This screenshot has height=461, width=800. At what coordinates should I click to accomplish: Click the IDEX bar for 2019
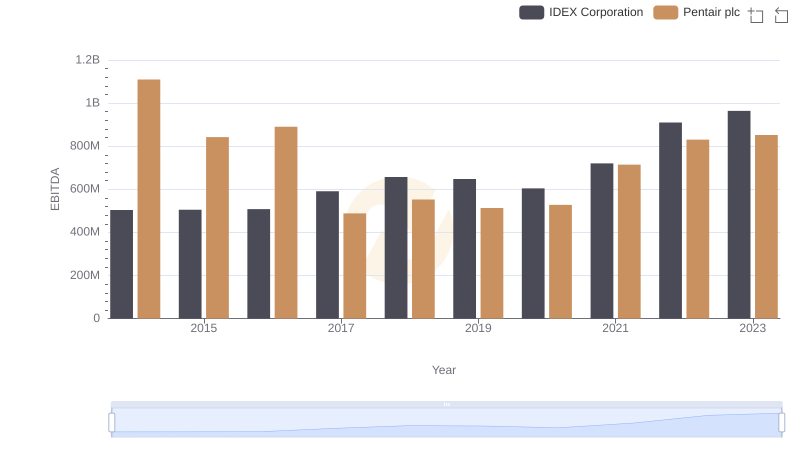tap(464, 248)
